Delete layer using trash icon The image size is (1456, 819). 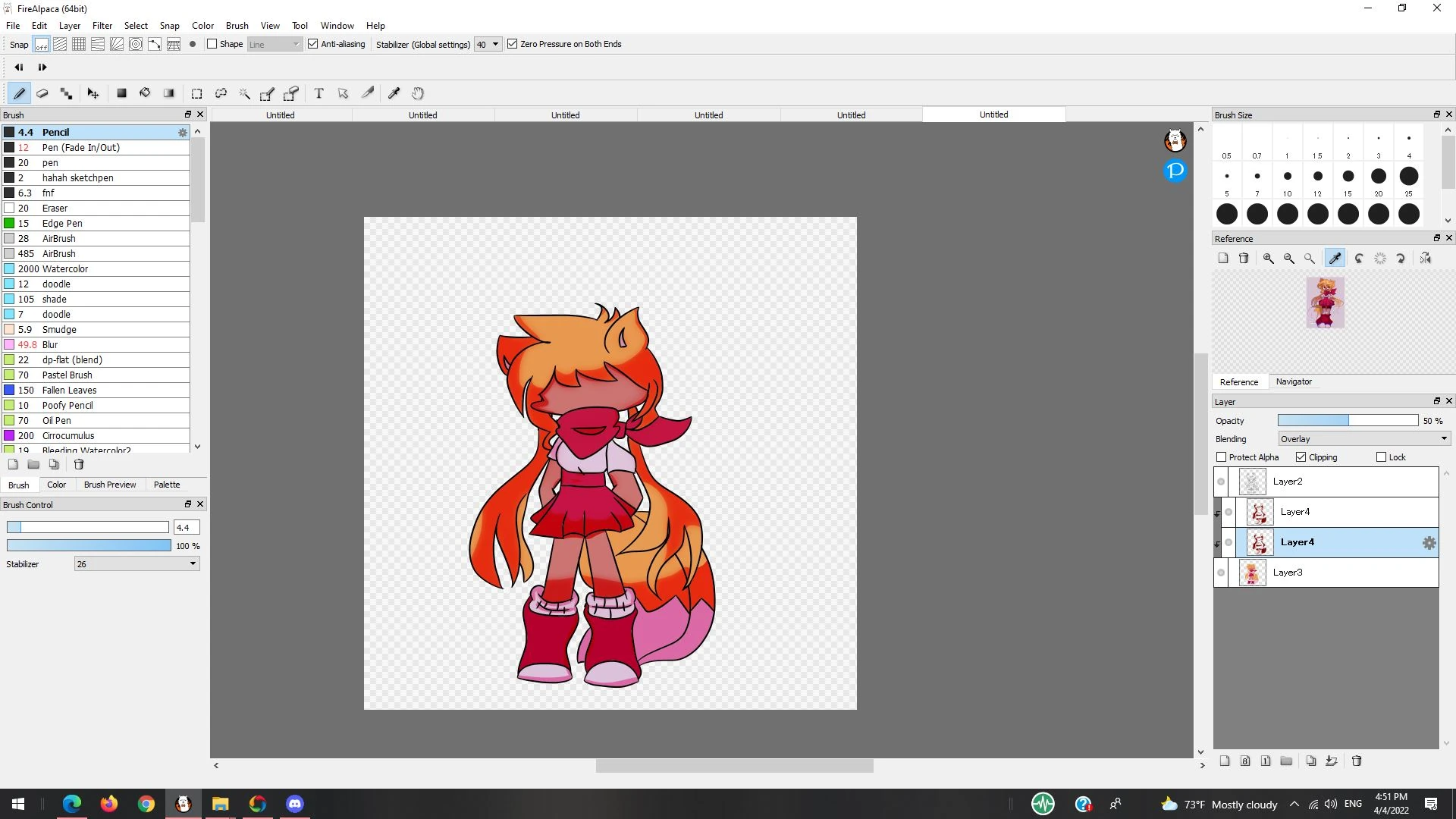1357,761
